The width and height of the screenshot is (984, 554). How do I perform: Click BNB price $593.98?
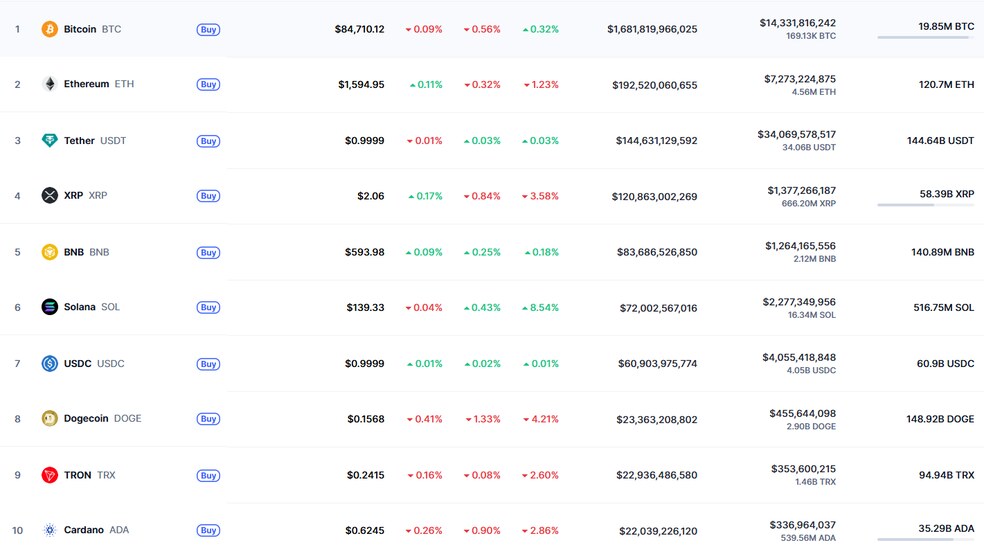click(365, 252)
